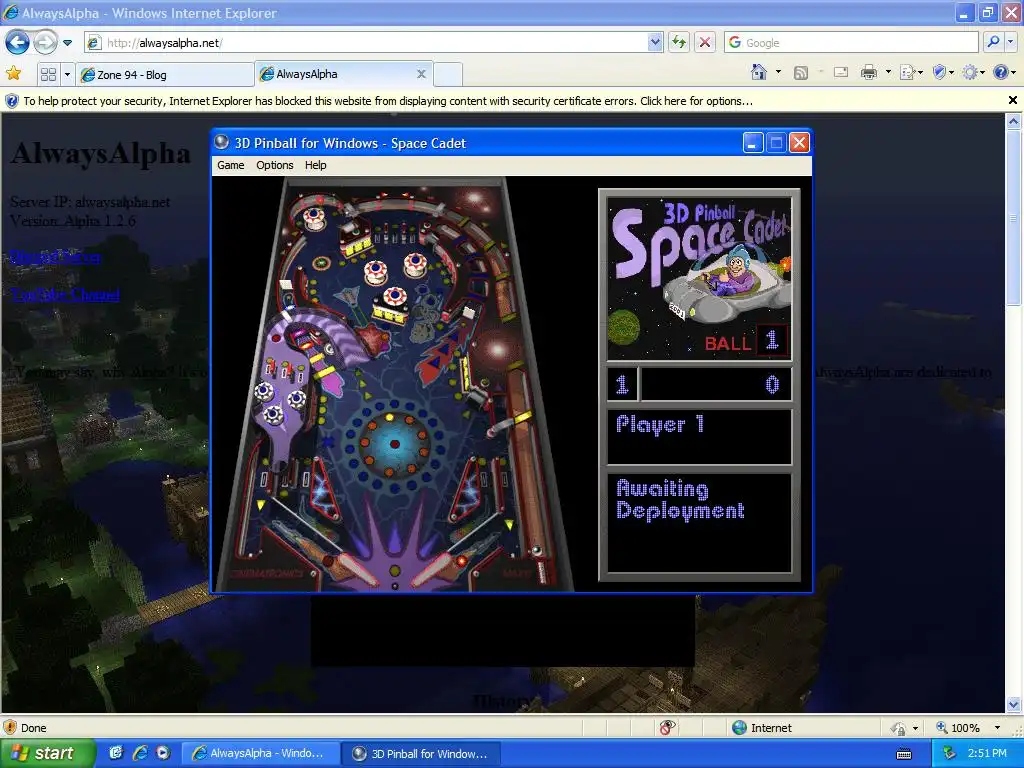The image size is (1024, 768).
Task: Open the zoom level 100% dropdown
Action: click(x=997, y=728)
